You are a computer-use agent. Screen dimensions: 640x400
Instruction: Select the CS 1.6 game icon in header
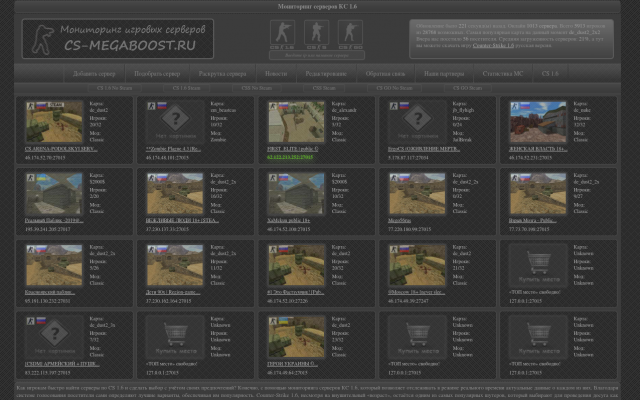(282, 33)
